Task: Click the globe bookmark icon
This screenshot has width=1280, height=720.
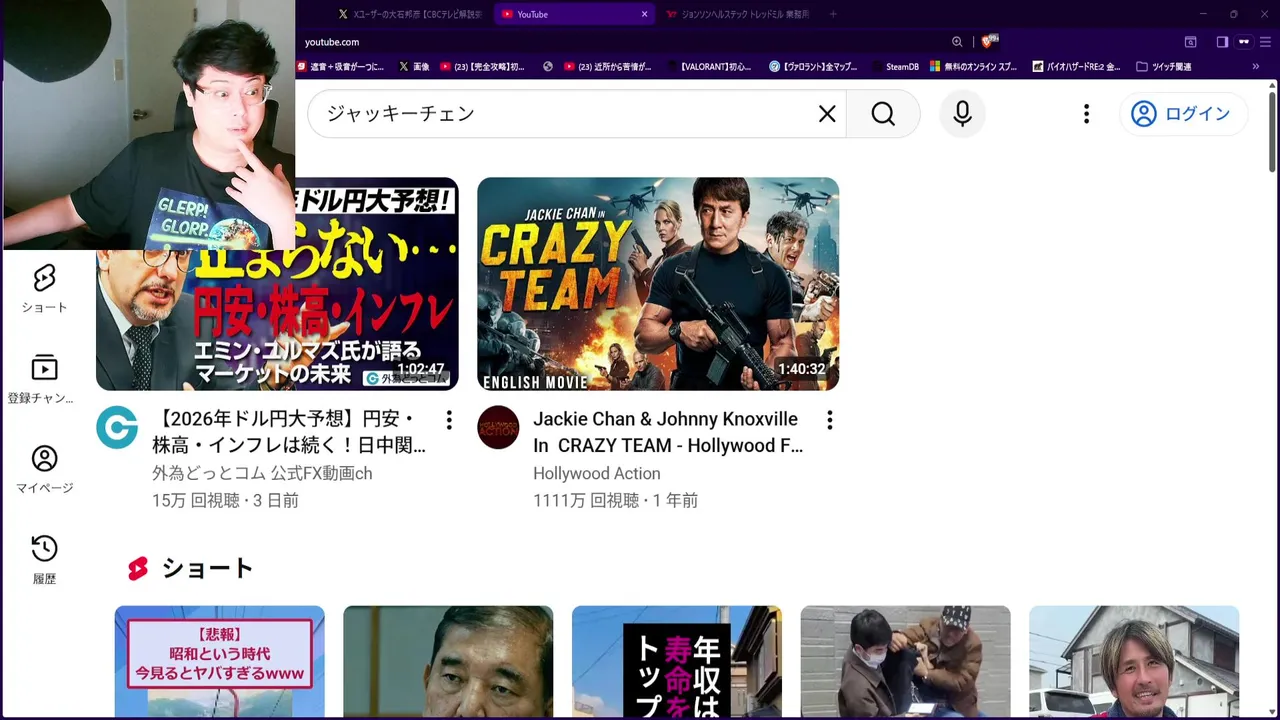Action: pos(548,67)
